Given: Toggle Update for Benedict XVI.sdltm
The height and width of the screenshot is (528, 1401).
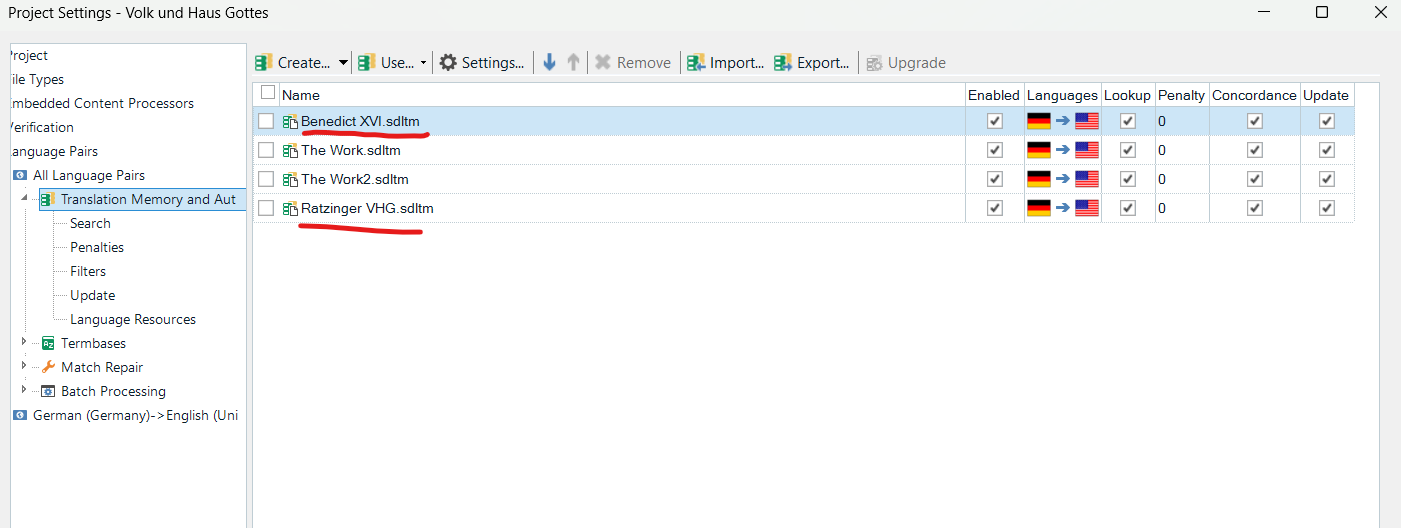Looking at the screenshot, I should (x=1327, y=121).
